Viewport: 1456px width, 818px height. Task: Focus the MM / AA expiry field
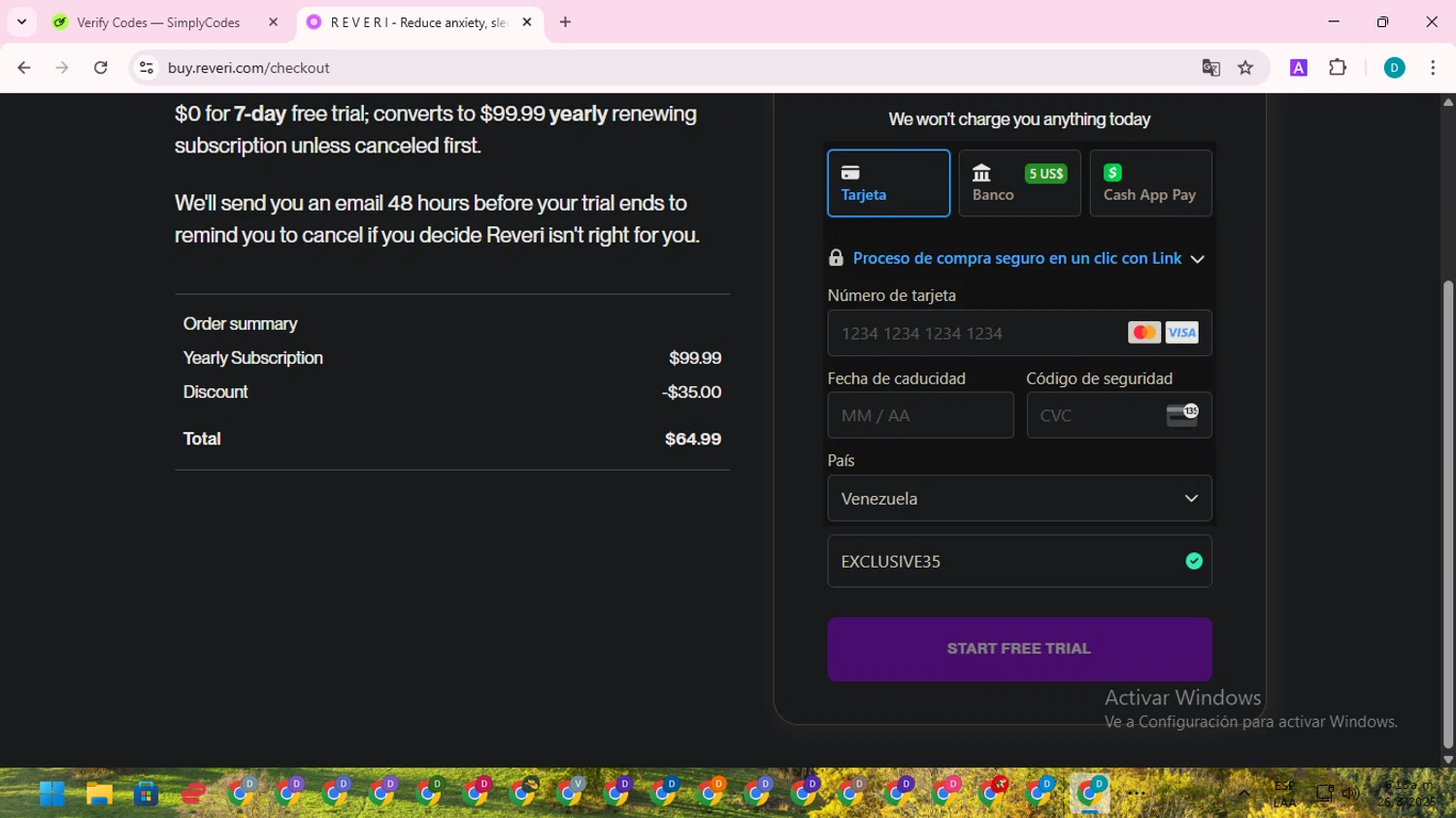click(x=920, y=415)
